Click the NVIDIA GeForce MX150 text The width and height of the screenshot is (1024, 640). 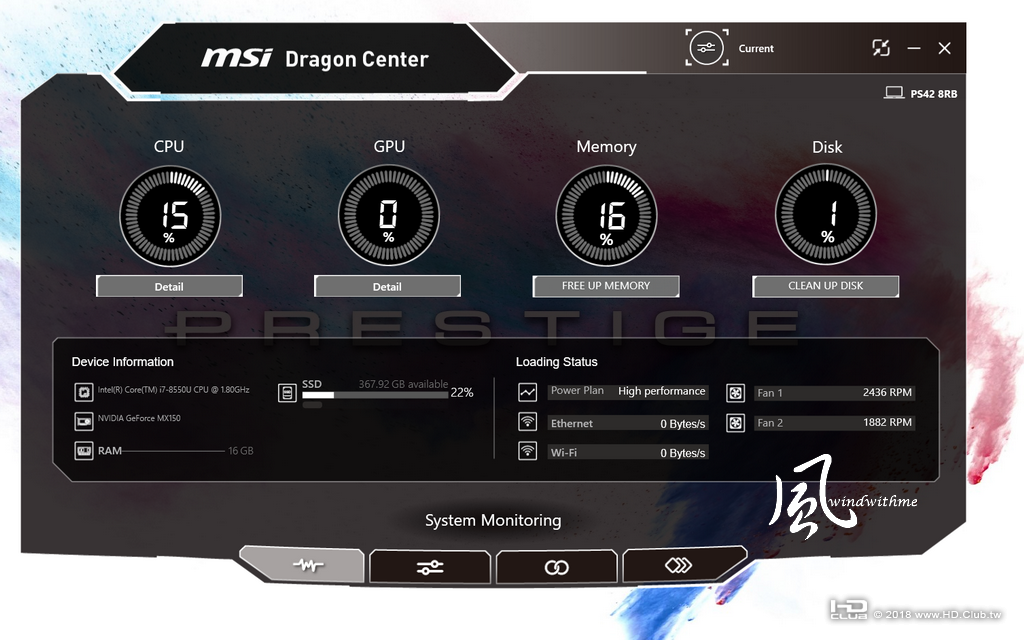pyautogui.click(x=139, y=418)
